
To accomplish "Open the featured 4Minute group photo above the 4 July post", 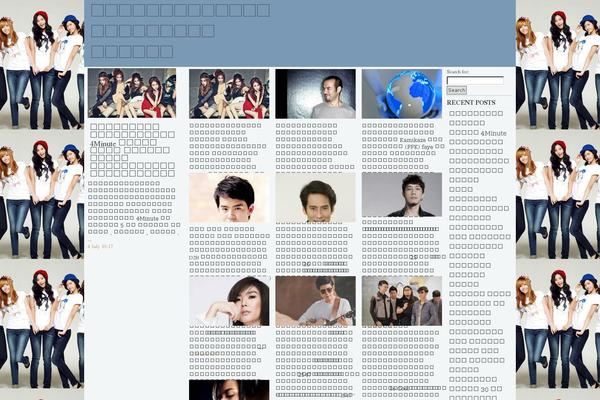I will tap(132, 93).
